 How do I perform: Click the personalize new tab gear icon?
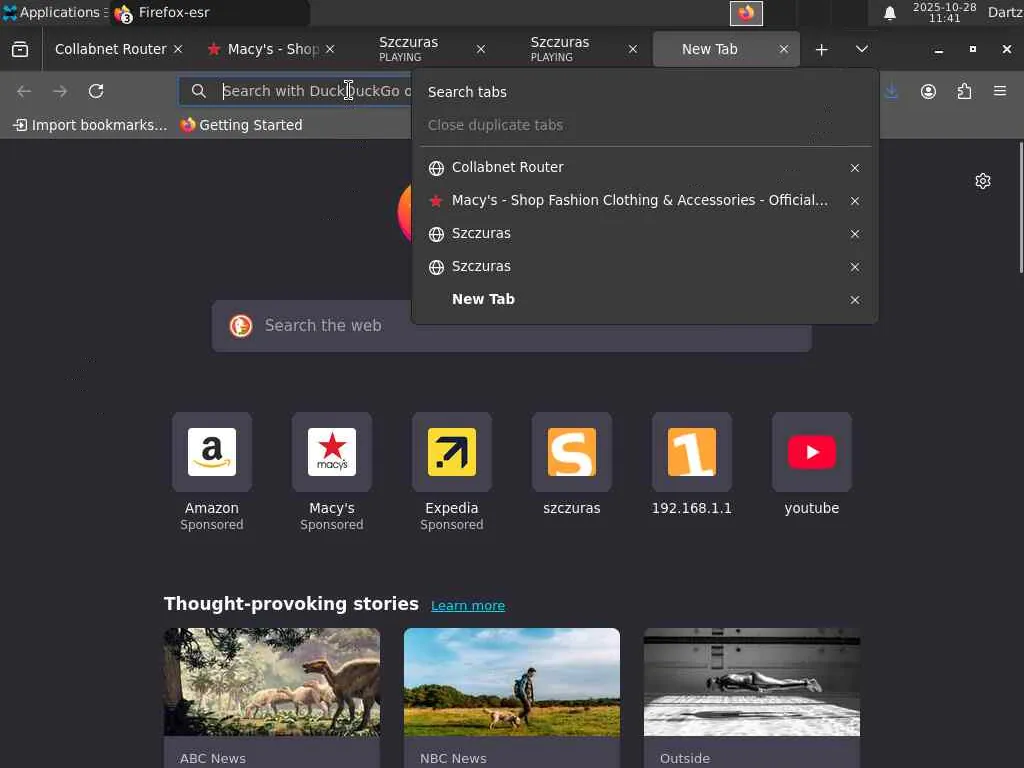[983, 181]
